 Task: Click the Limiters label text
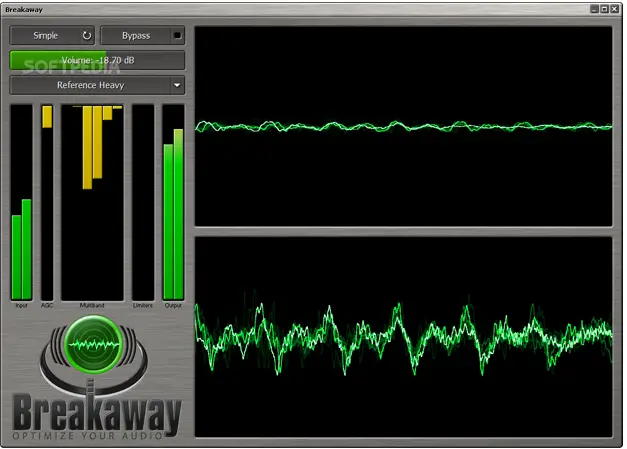[143, 305]
